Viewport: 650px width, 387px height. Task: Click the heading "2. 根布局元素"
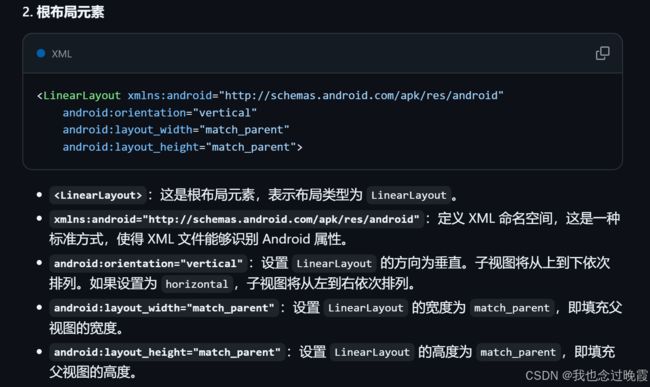63,12
